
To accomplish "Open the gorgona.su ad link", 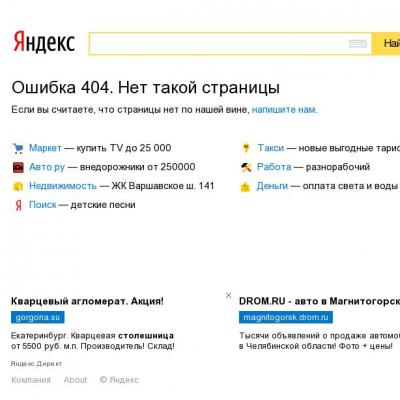I will click(x=38, y=317).
